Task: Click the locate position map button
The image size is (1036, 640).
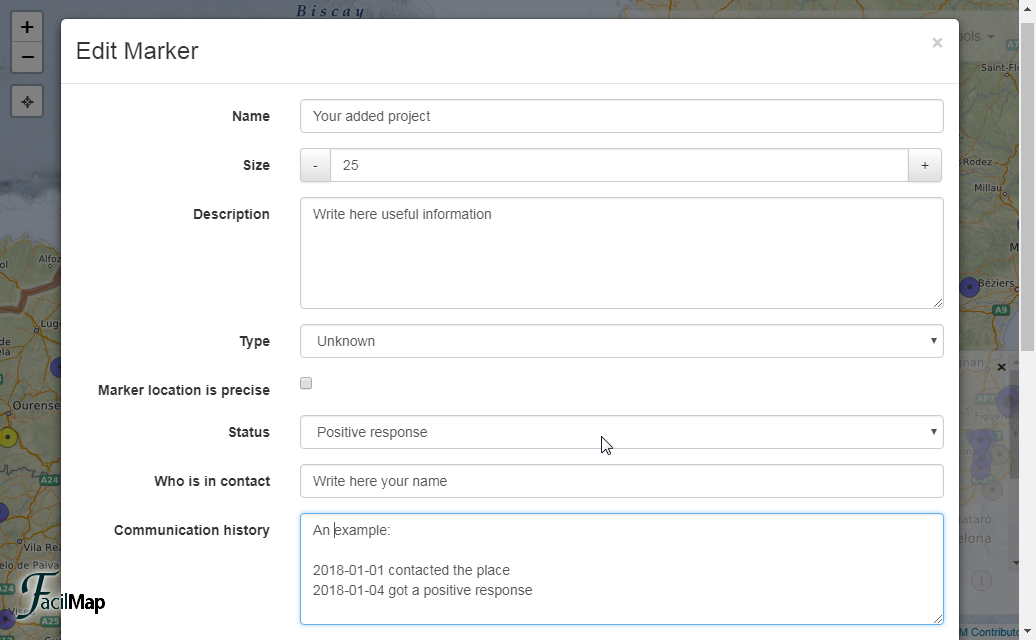Action: click(x=27, y=101)
